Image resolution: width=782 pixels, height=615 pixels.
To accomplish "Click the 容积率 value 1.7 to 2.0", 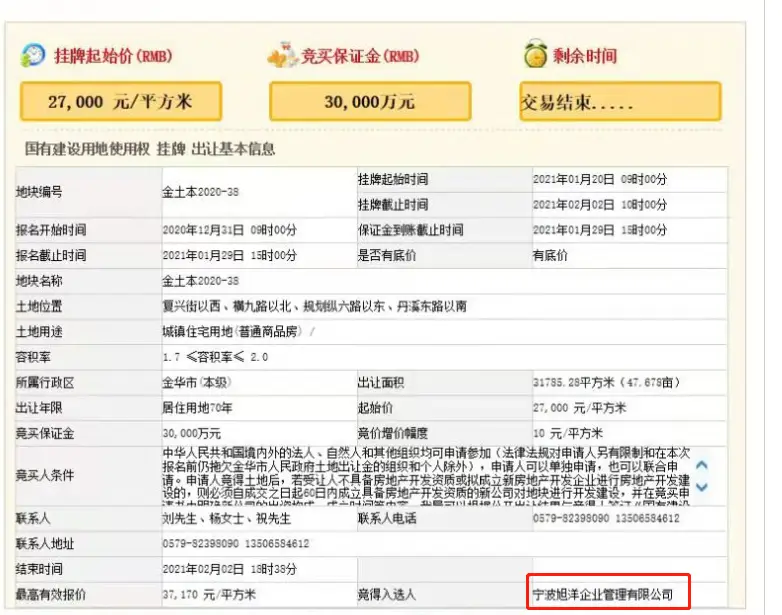I will (215, 357).
